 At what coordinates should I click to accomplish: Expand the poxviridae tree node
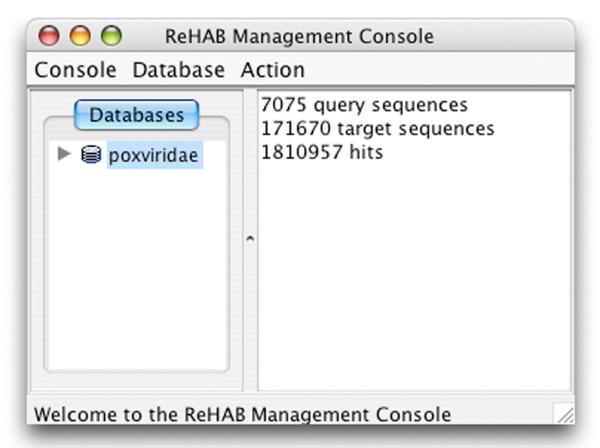(65, 155)
